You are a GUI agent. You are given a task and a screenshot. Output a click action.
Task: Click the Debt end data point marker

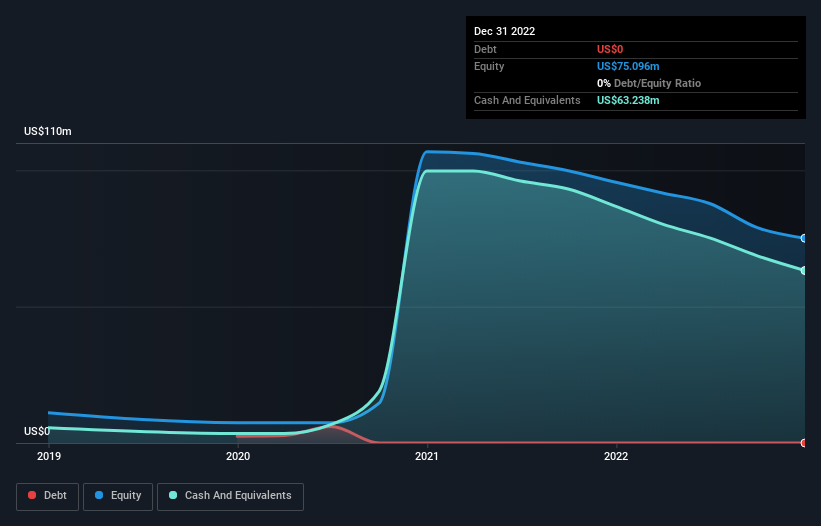pyautogui.click(x=804, y=443)
